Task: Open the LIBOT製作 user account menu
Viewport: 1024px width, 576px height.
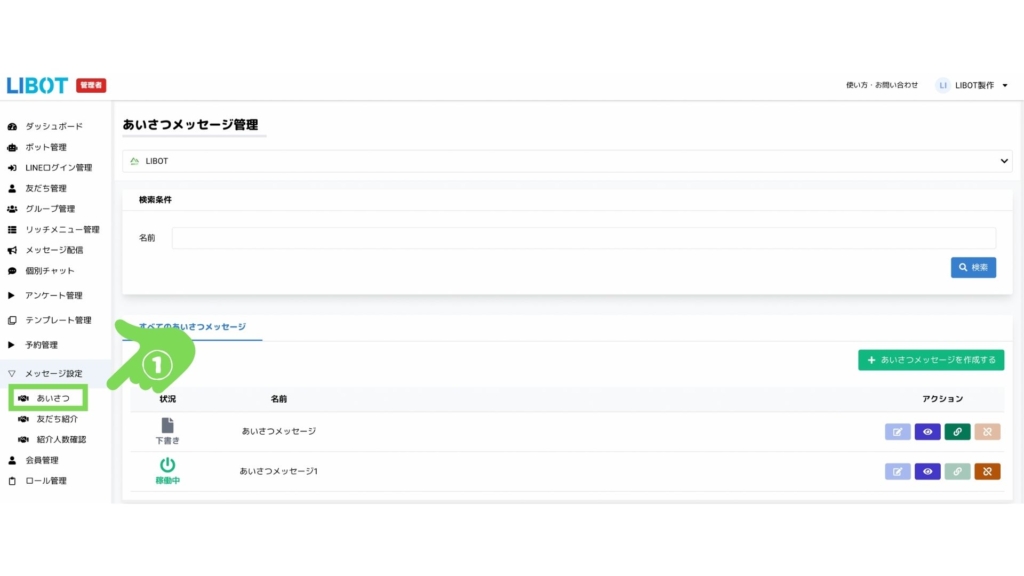Action: (972, 86)
